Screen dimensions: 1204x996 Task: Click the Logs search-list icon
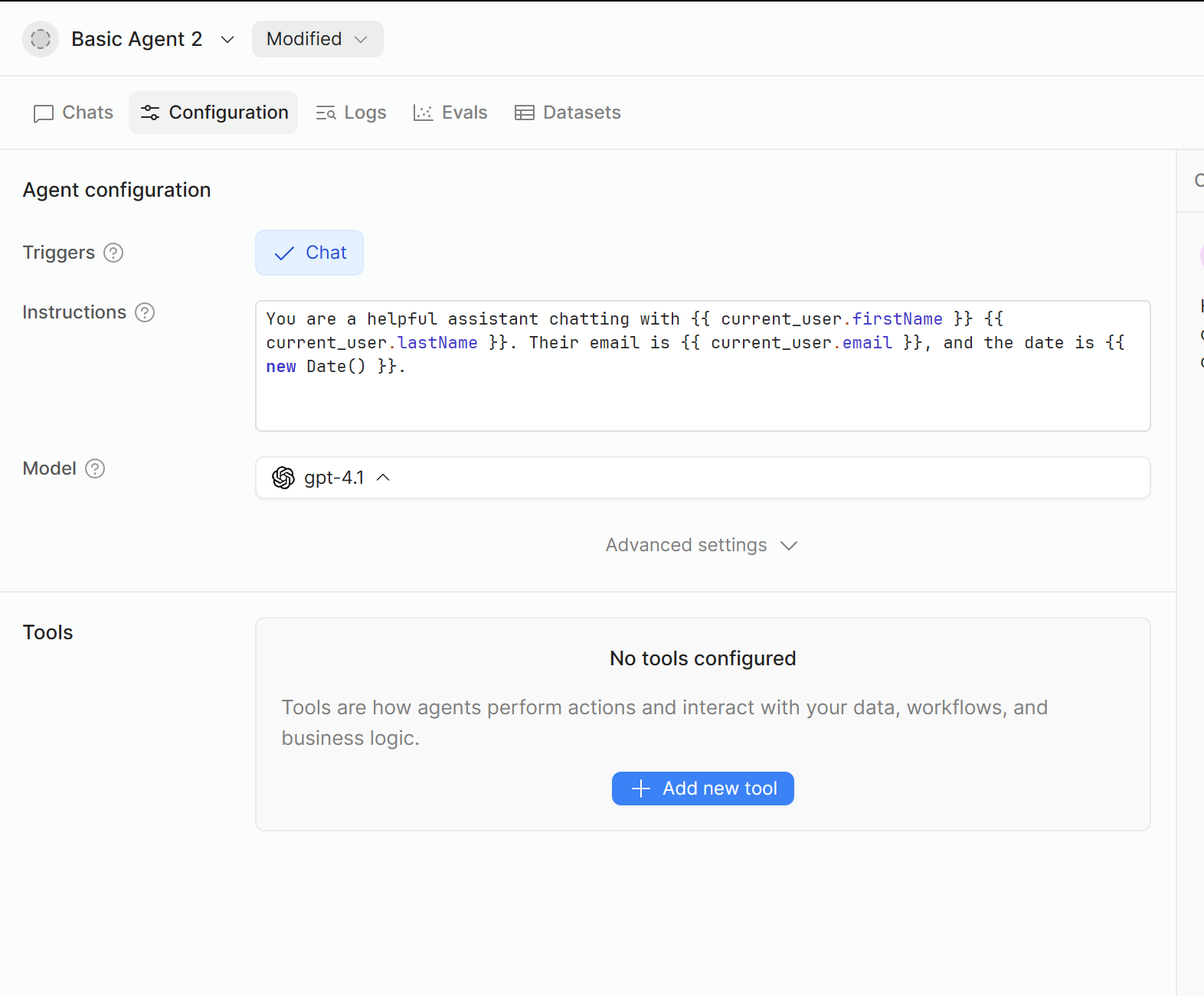pyautogui.click(x=326, y=113)
